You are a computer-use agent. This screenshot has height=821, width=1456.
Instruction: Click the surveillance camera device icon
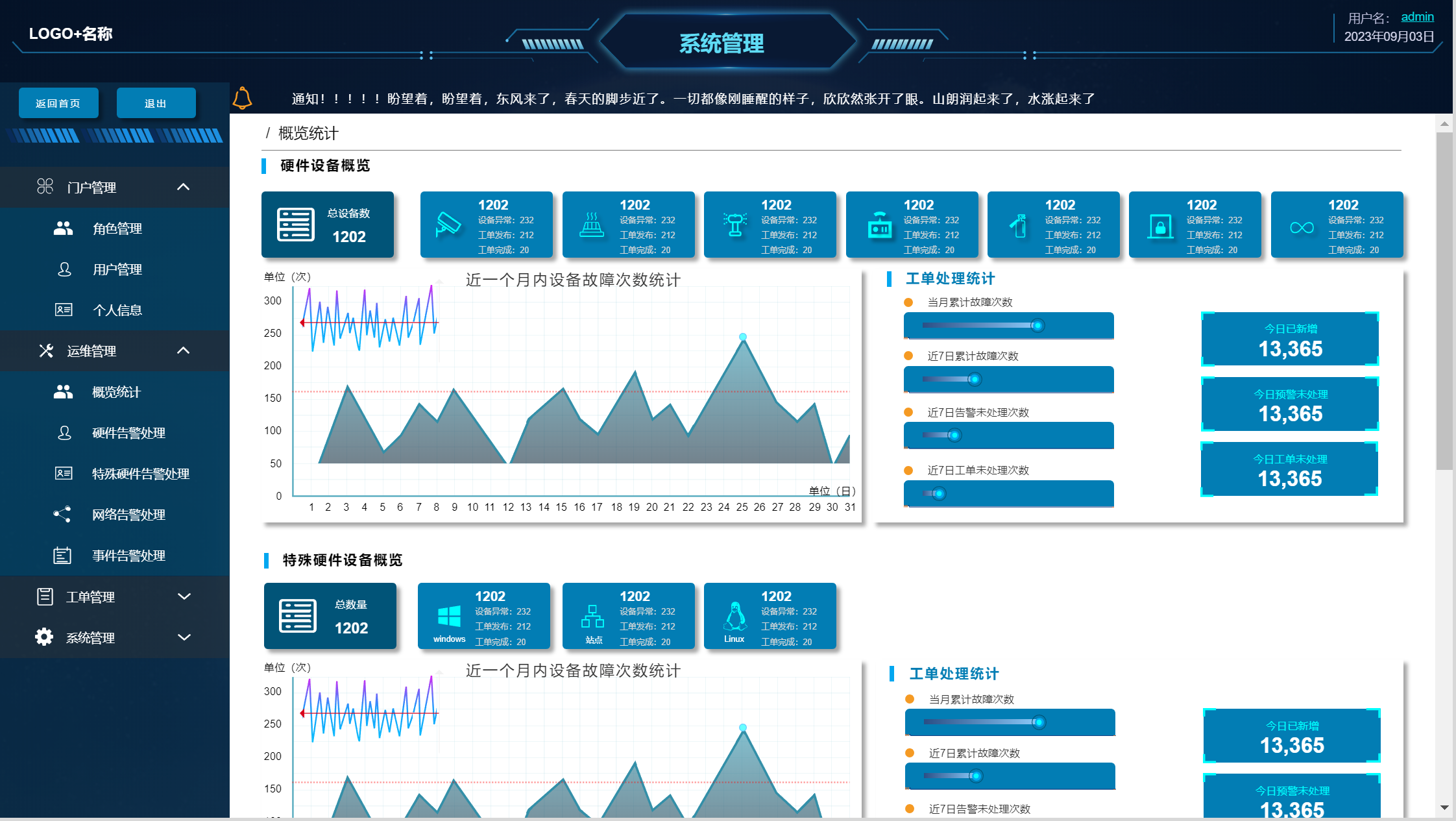(x=448, y=225)
